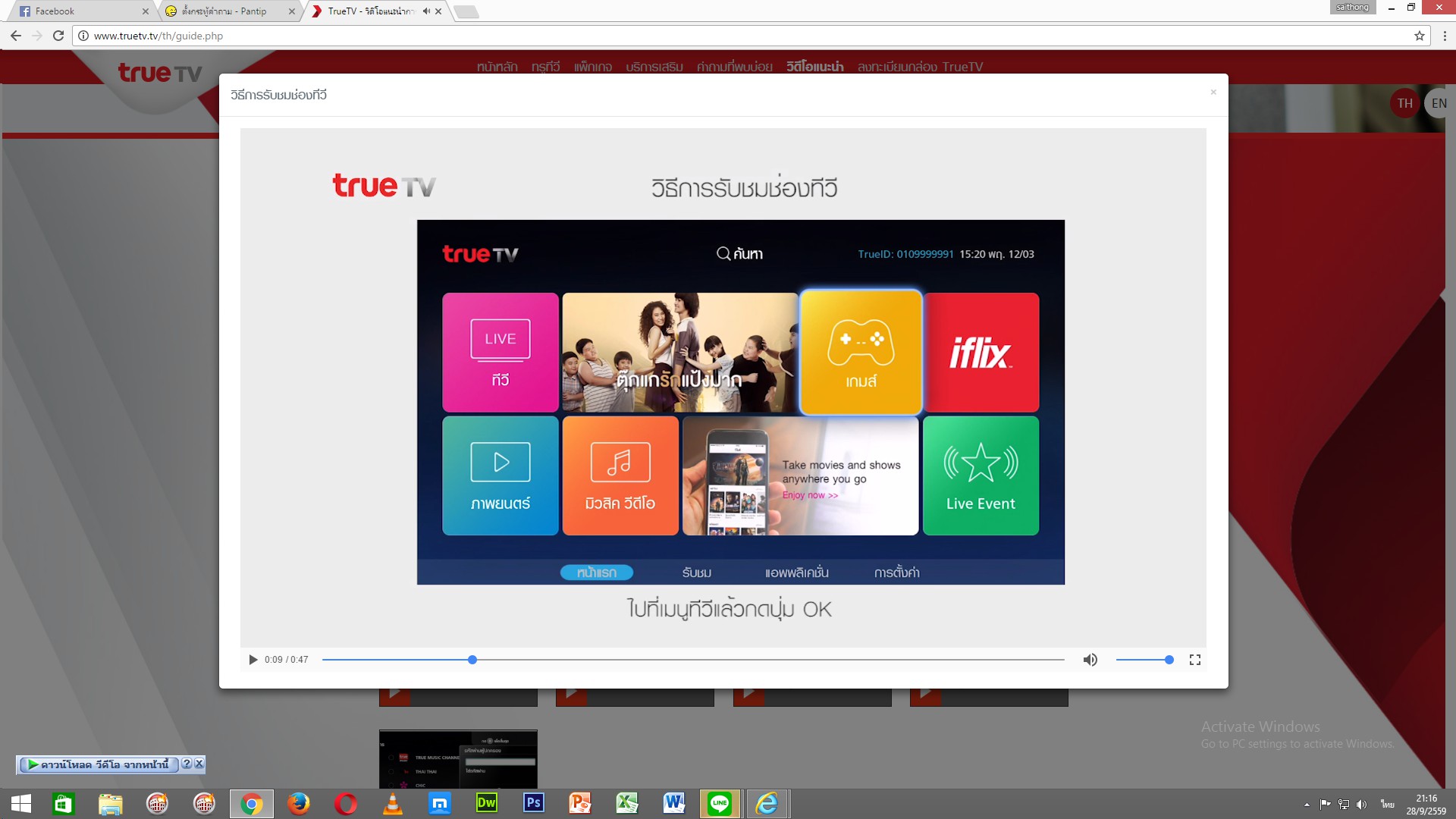Change input language from ไทย
The width and height of the screenshot is (1456, 819).
click(1388, 805)
